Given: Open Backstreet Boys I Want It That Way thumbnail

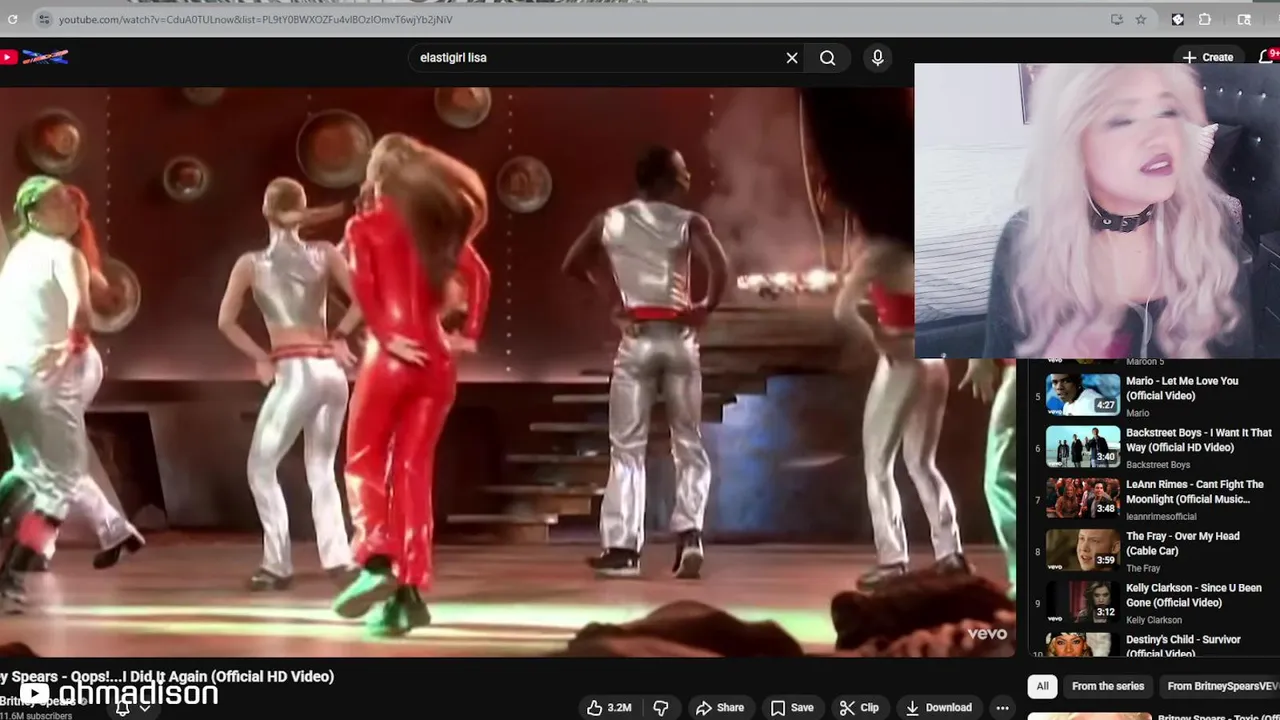Looking at the screenshot, I should click(1083, 446).
